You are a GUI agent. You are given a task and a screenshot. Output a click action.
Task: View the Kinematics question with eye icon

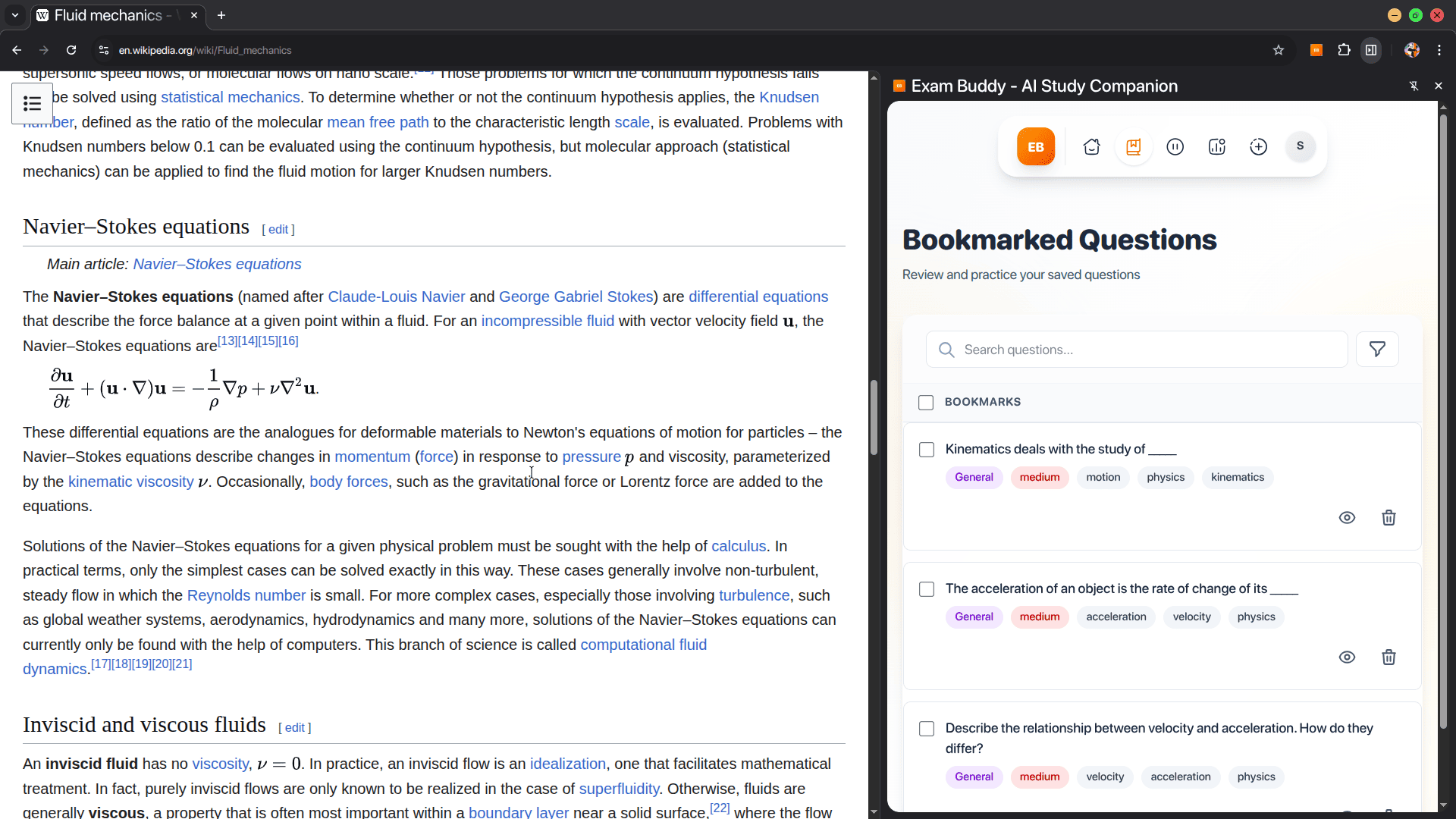coord(1347,518)
